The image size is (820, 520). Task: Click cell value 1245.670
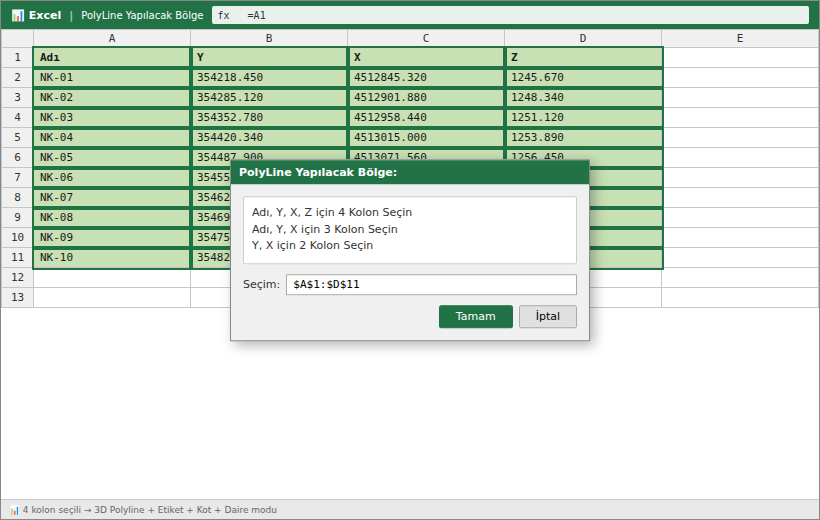[x=584, y=77]
